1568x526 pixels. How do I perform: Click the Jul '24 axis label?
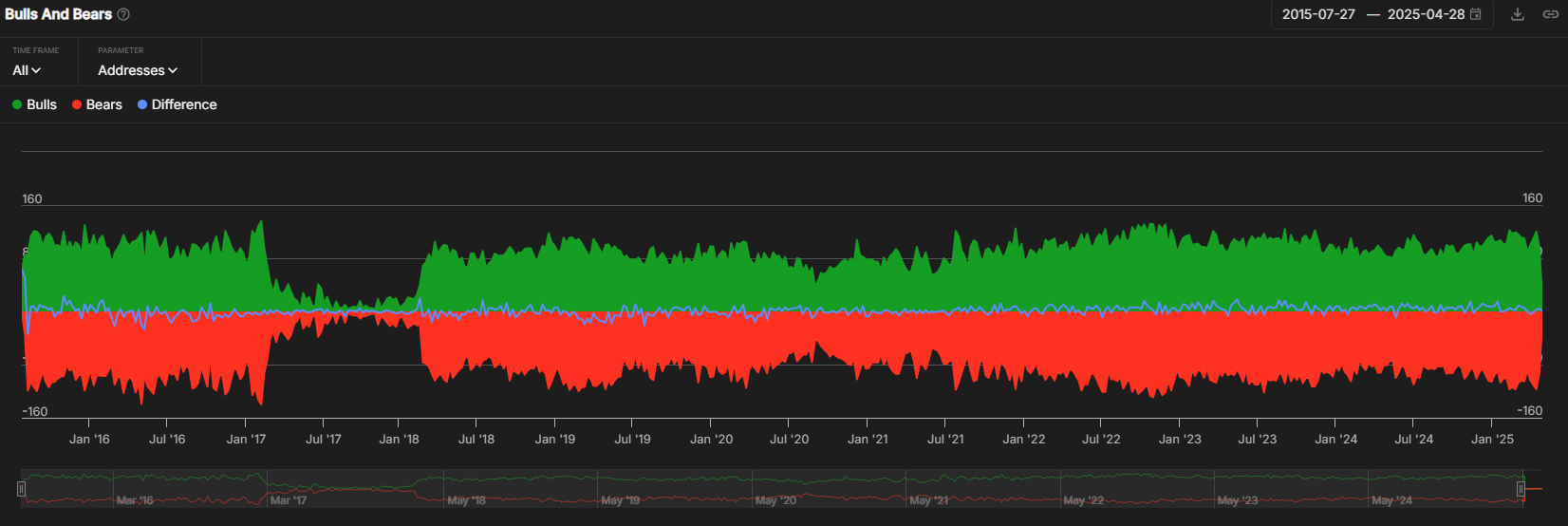(x=1413, y=439)
